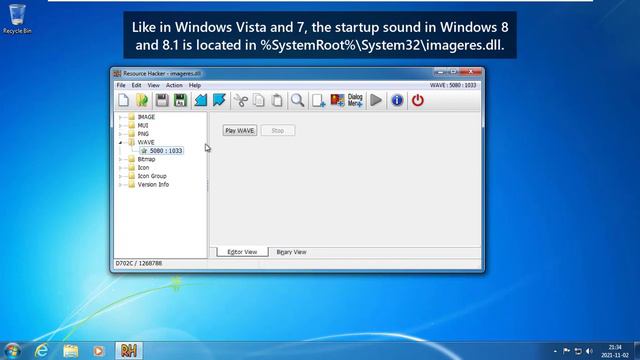Click the Add image resource icon
The height and width of the screenshot is (360, 640).
[337, 100]
